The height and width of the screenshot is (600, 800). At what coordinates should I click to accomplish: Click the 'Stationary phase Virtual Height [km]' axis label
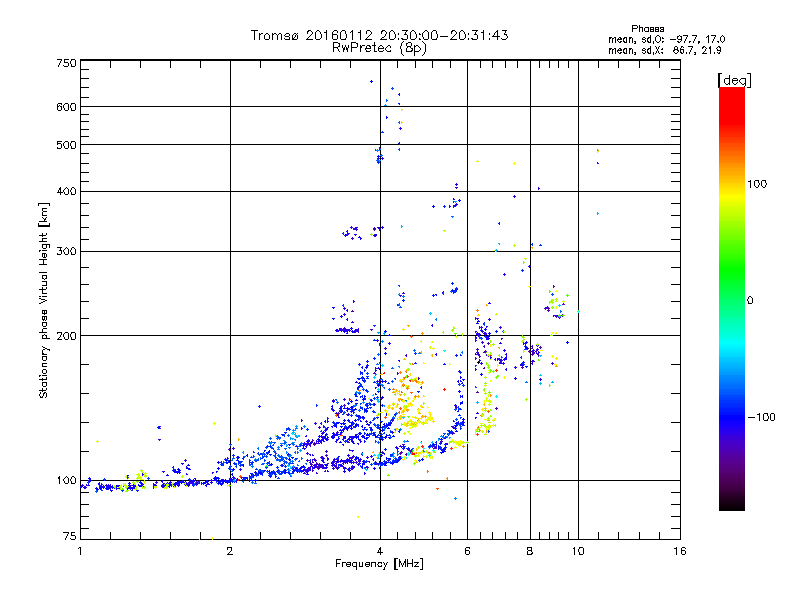pyautogui.click(x=43, y=300)
